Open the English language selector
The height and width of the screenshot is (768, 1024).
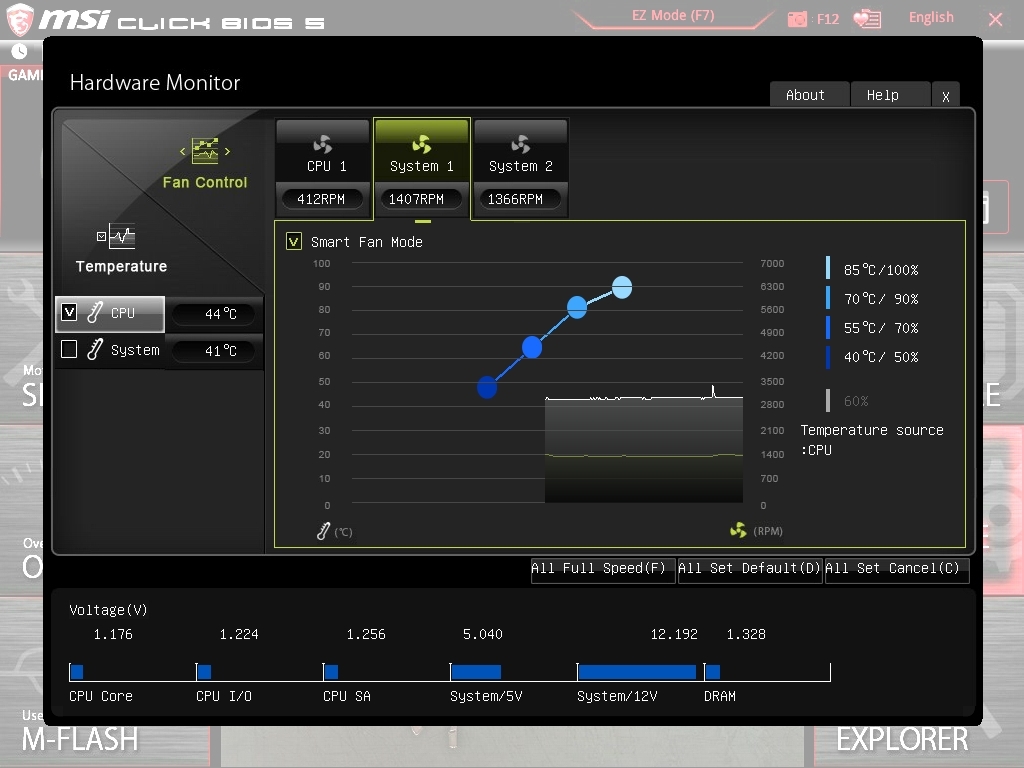pos(931,18)
